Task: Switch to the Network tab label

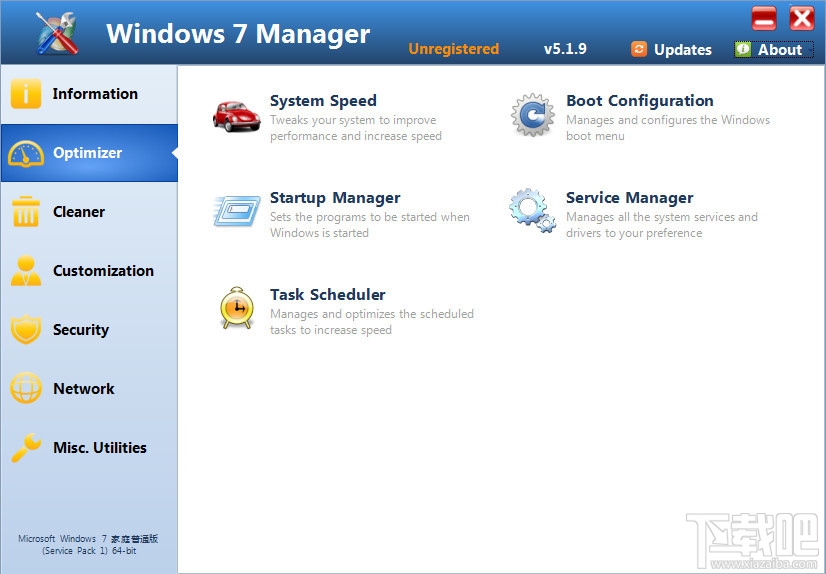Action: click(84, 389)
